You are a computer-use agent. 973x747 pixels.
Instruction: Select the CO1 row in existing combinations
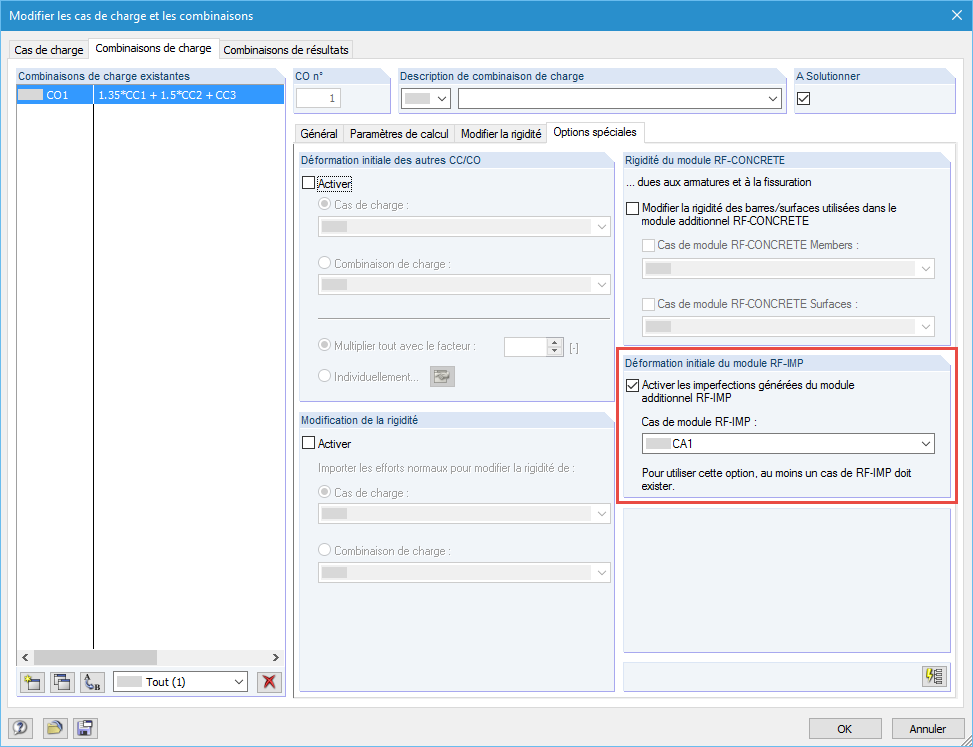coord(150,95)
